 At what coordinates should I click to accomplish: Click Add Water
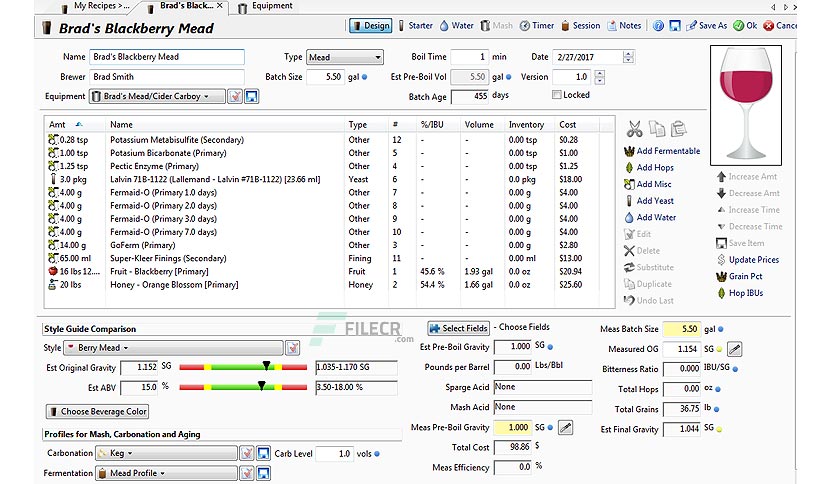[x=649, y=217]
